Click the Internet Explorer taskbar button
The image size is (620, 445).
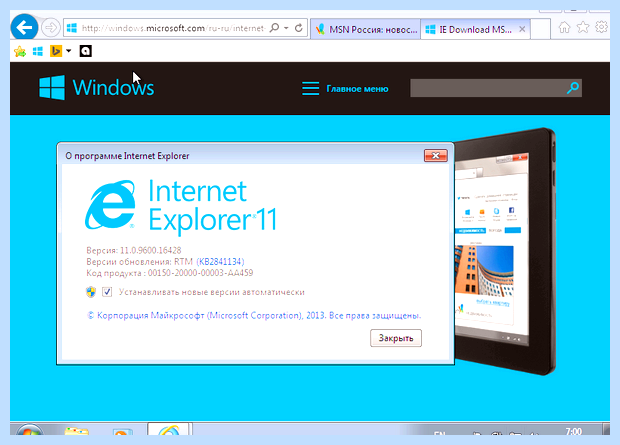[x=169, y=429]
